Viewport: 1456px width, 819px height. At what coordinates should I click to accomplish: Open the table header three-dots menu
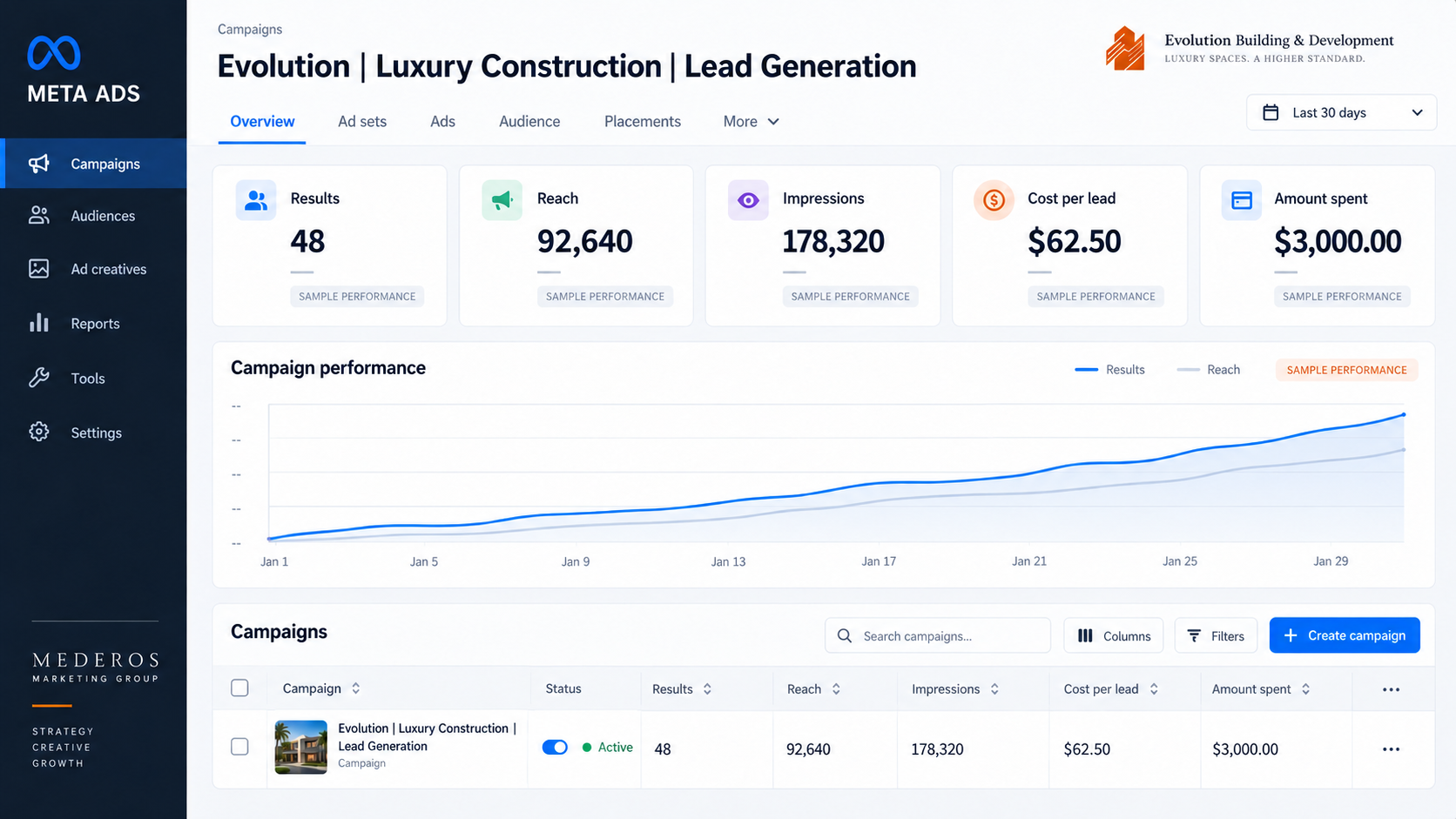pos(1391,689)
